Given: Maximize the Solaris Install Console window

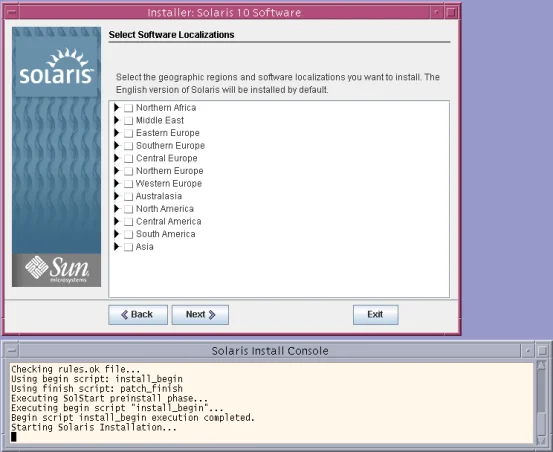Looking at the screenshot, I should coord(542,351).
